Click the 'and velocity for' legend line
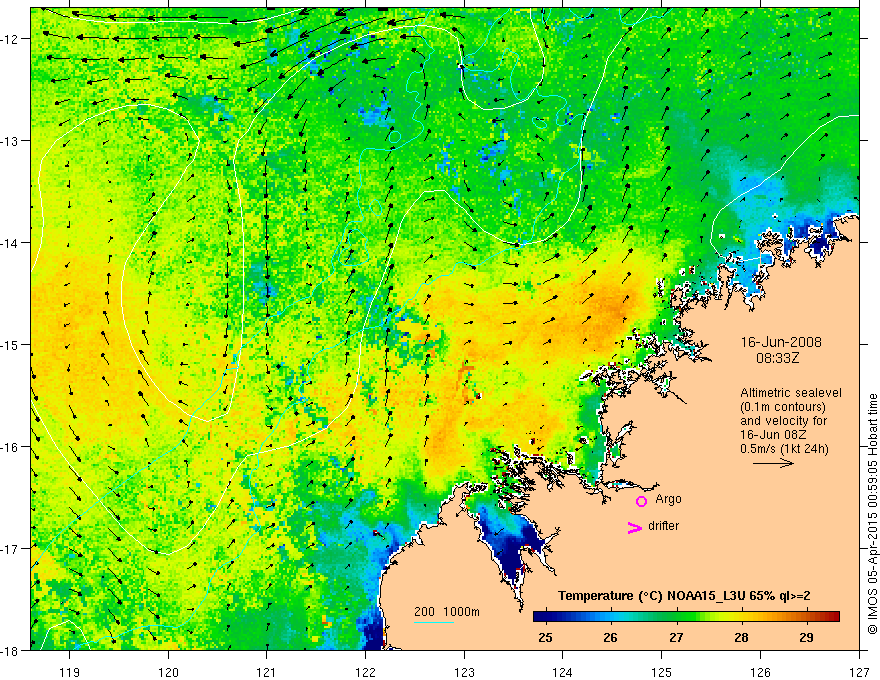Screen dimensions: 880x680 (x=783, y=421)
